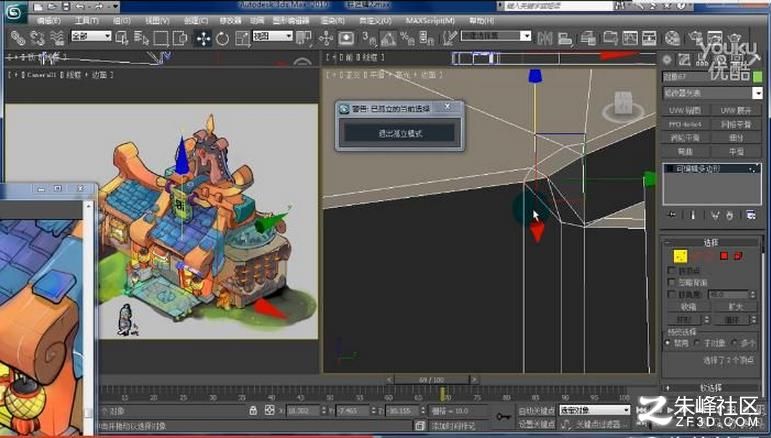Toggle By Angle checkbox

pos(671,294)
